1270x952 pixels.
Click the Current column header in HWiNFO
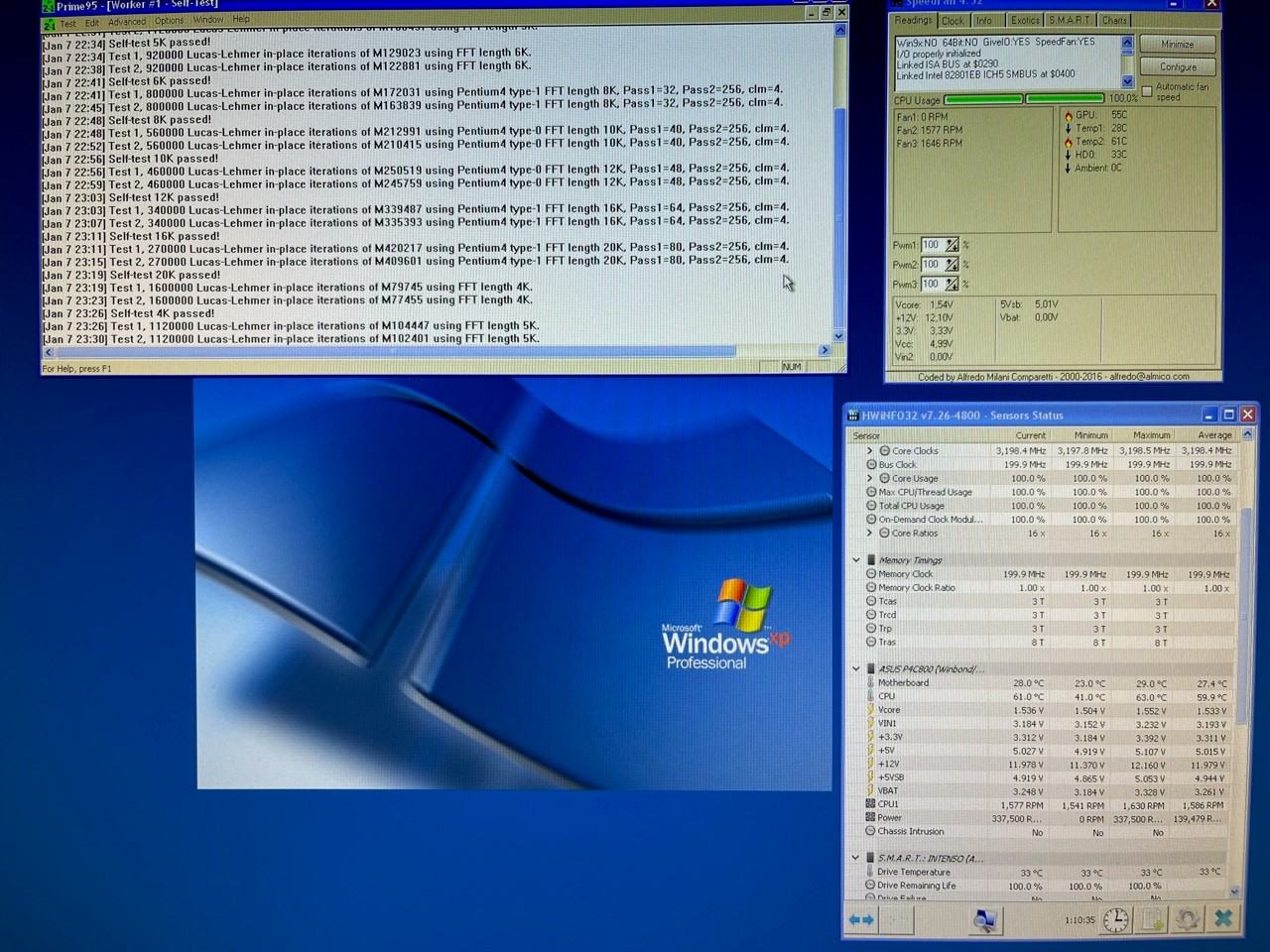[x=1020, y=435]
